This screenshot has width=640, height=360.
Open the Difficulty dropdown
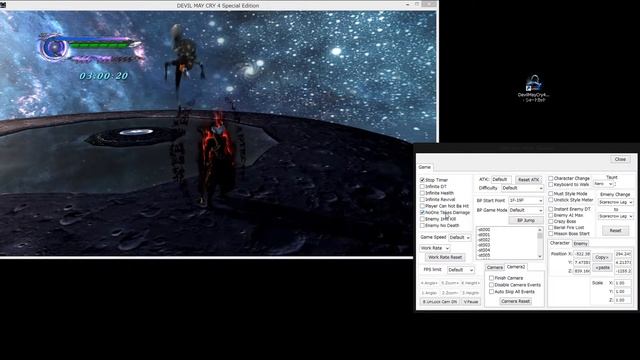[x=522, y=188]
